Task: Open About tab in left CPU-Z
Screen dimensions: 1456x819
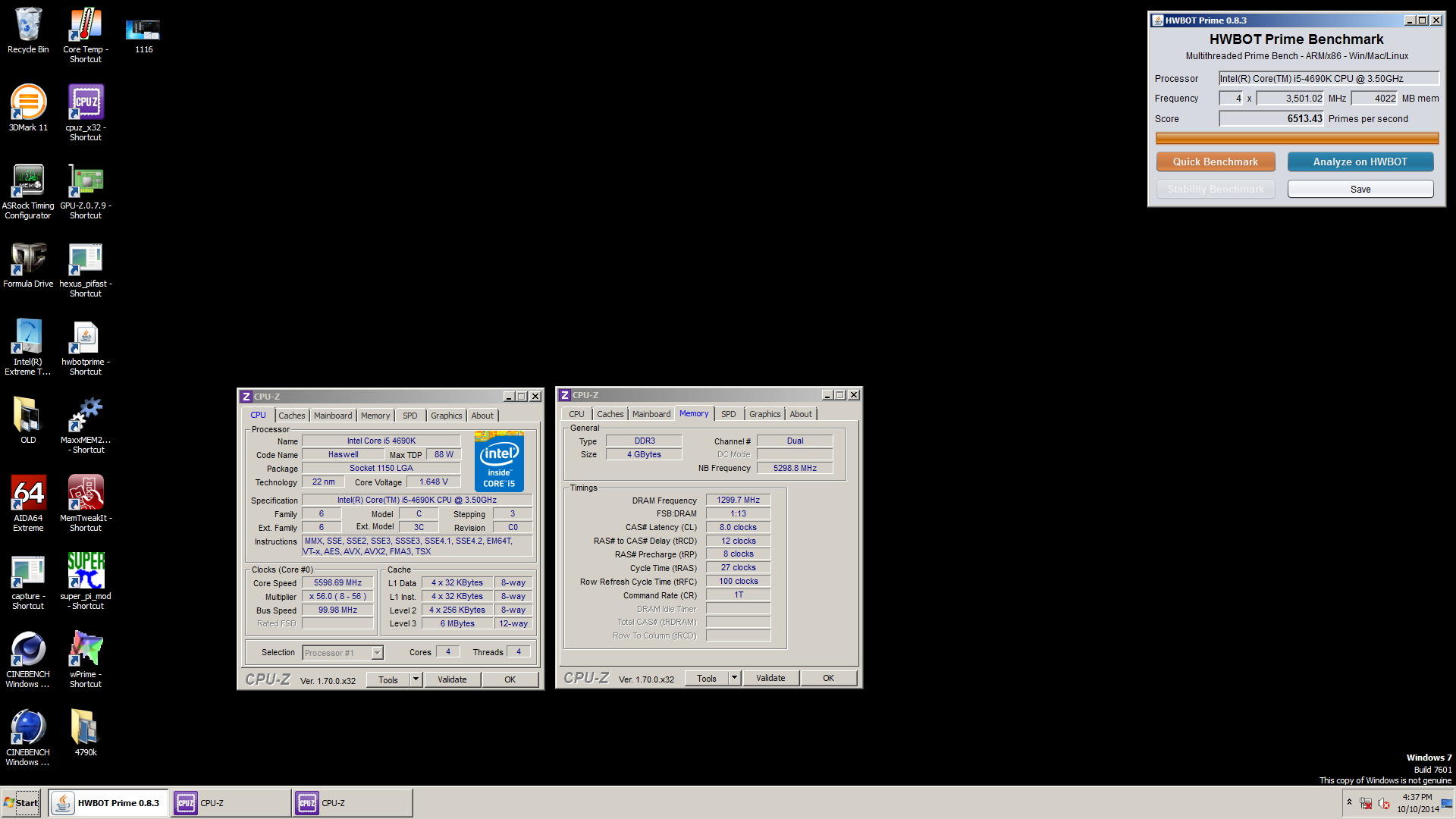Action: tap(482, 416)
